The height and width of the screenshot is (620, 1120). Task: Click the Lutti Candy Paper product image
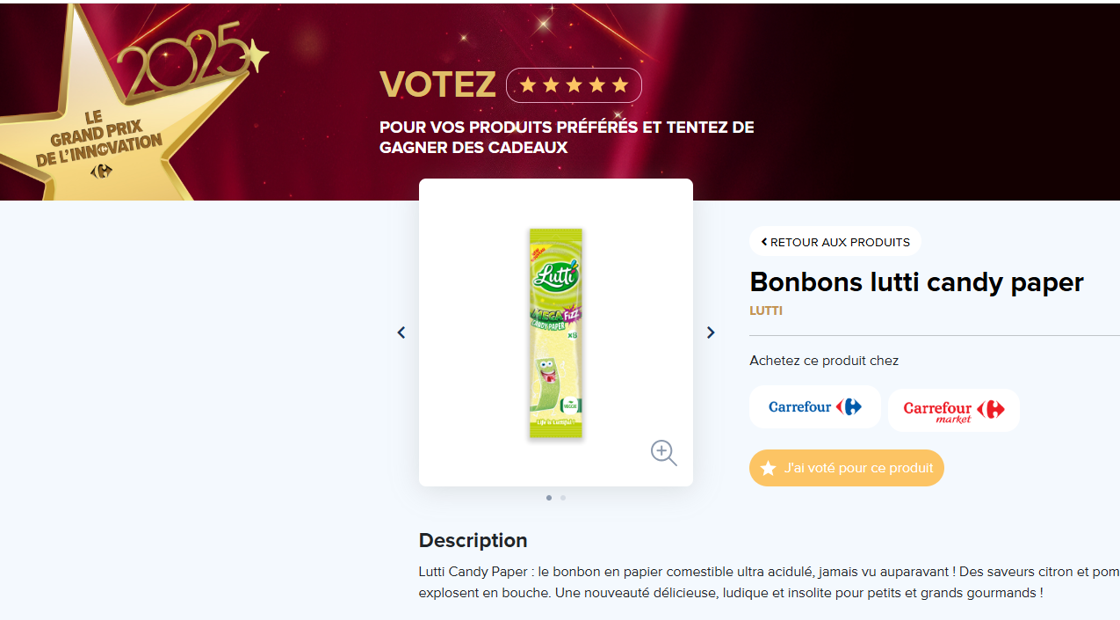[556, 333]
